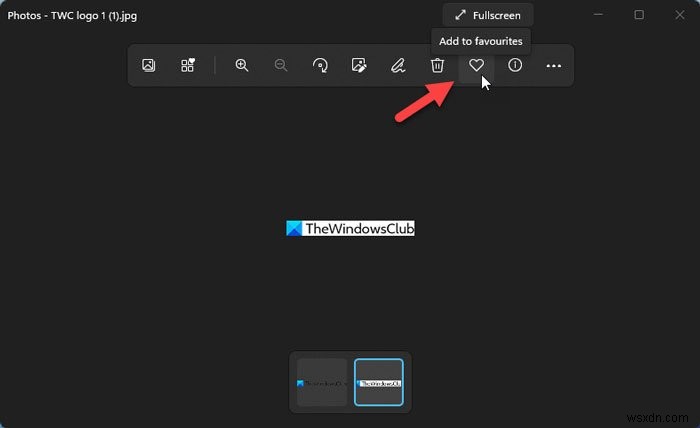Rotate the image with the rotate icon
The height and width of the screenshot is (428, 700).
click(320, 66)
